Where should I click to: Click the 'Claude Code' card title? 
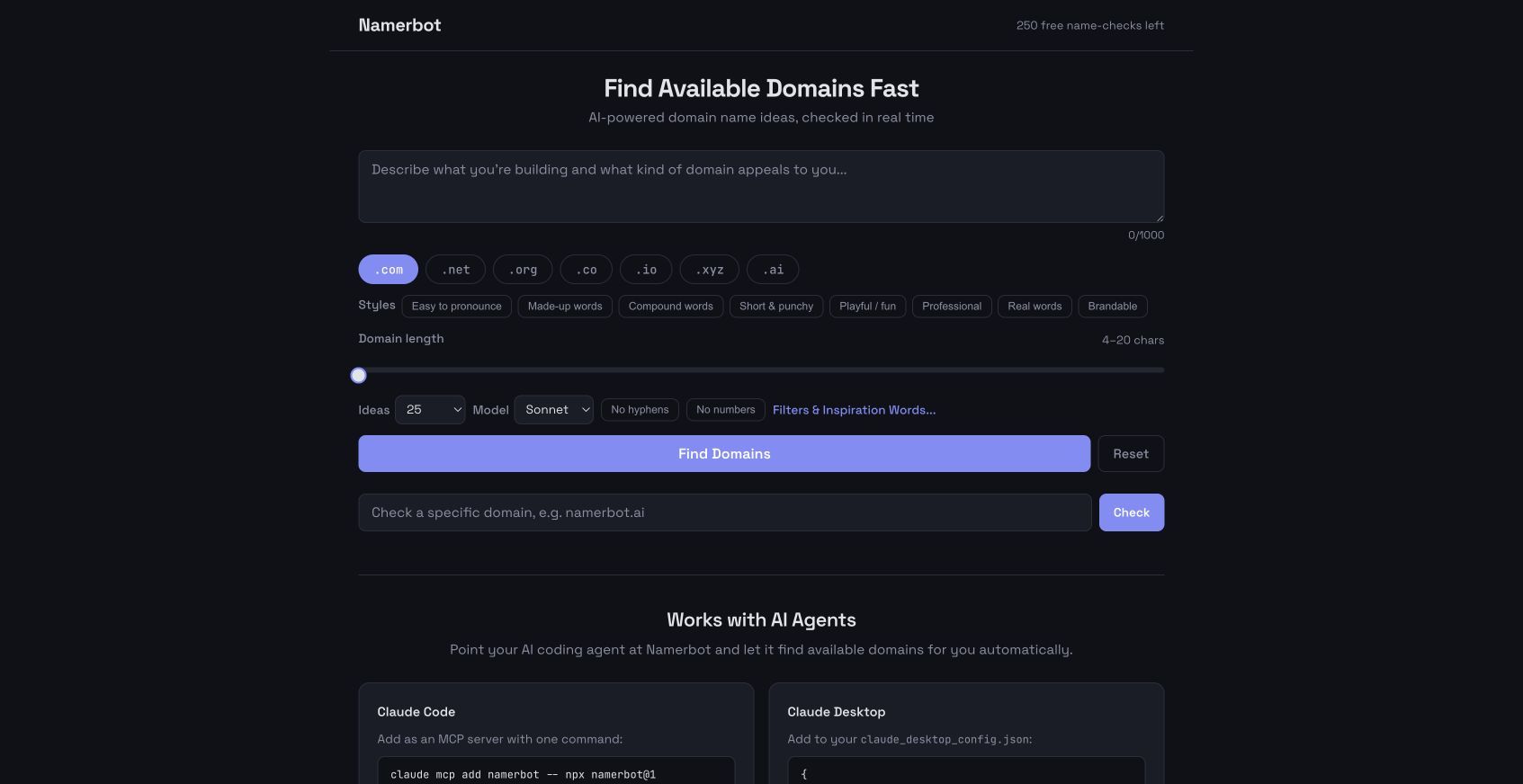(417, 712)
